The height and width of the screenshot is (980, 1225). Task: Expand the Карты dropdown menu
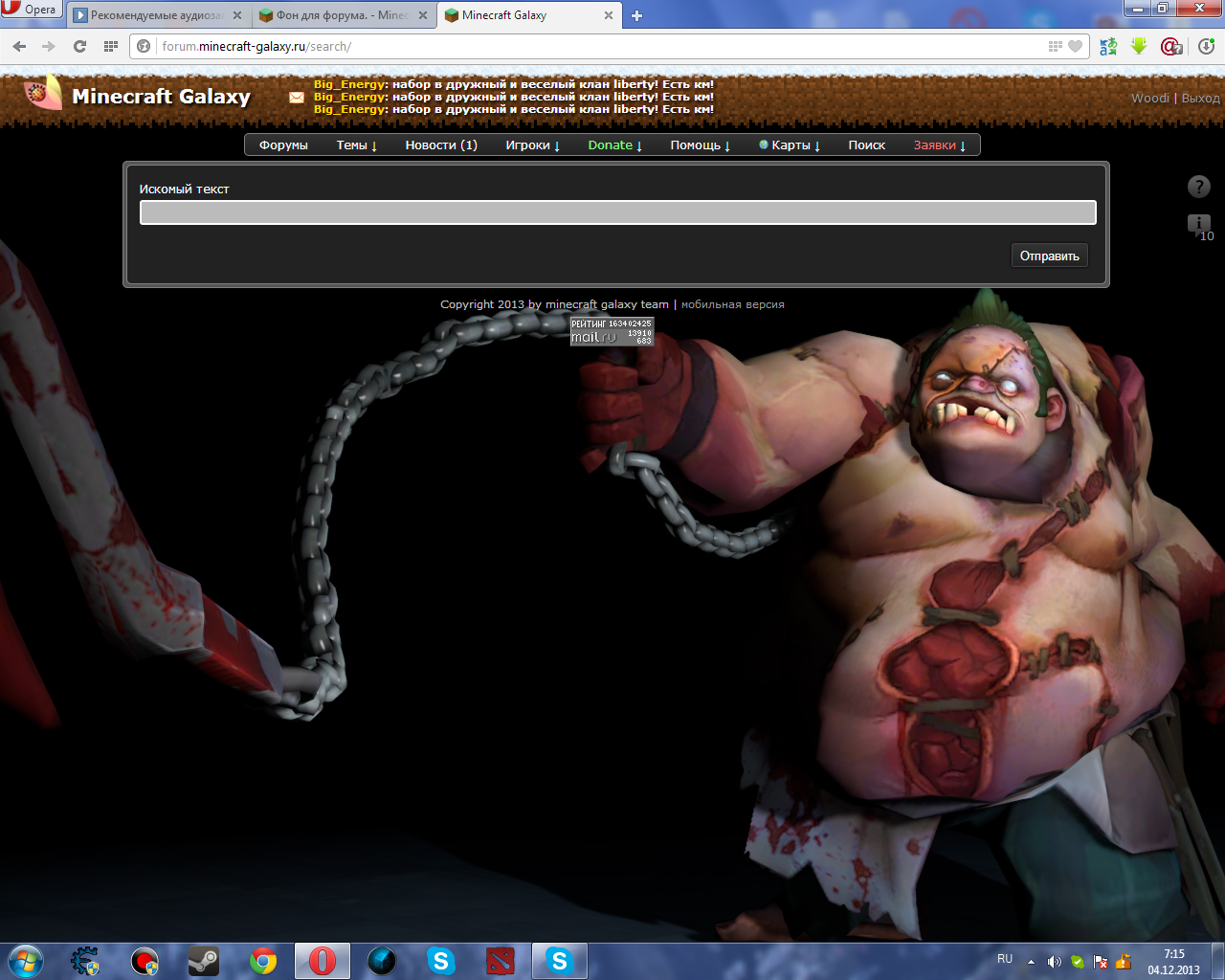tap(790, 145)
